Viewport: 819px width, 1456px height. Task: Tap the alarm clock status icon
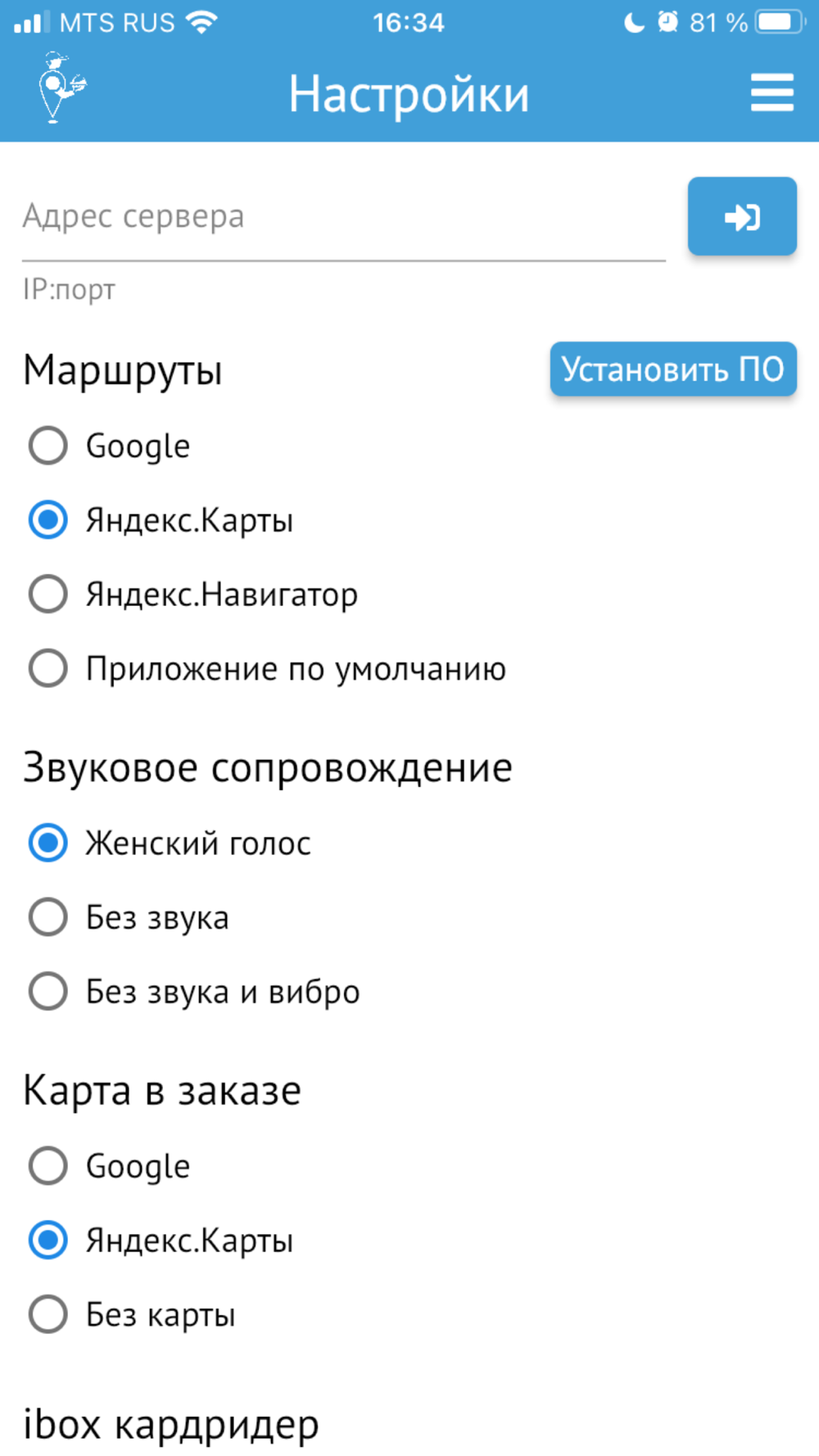tap(668, 22)
